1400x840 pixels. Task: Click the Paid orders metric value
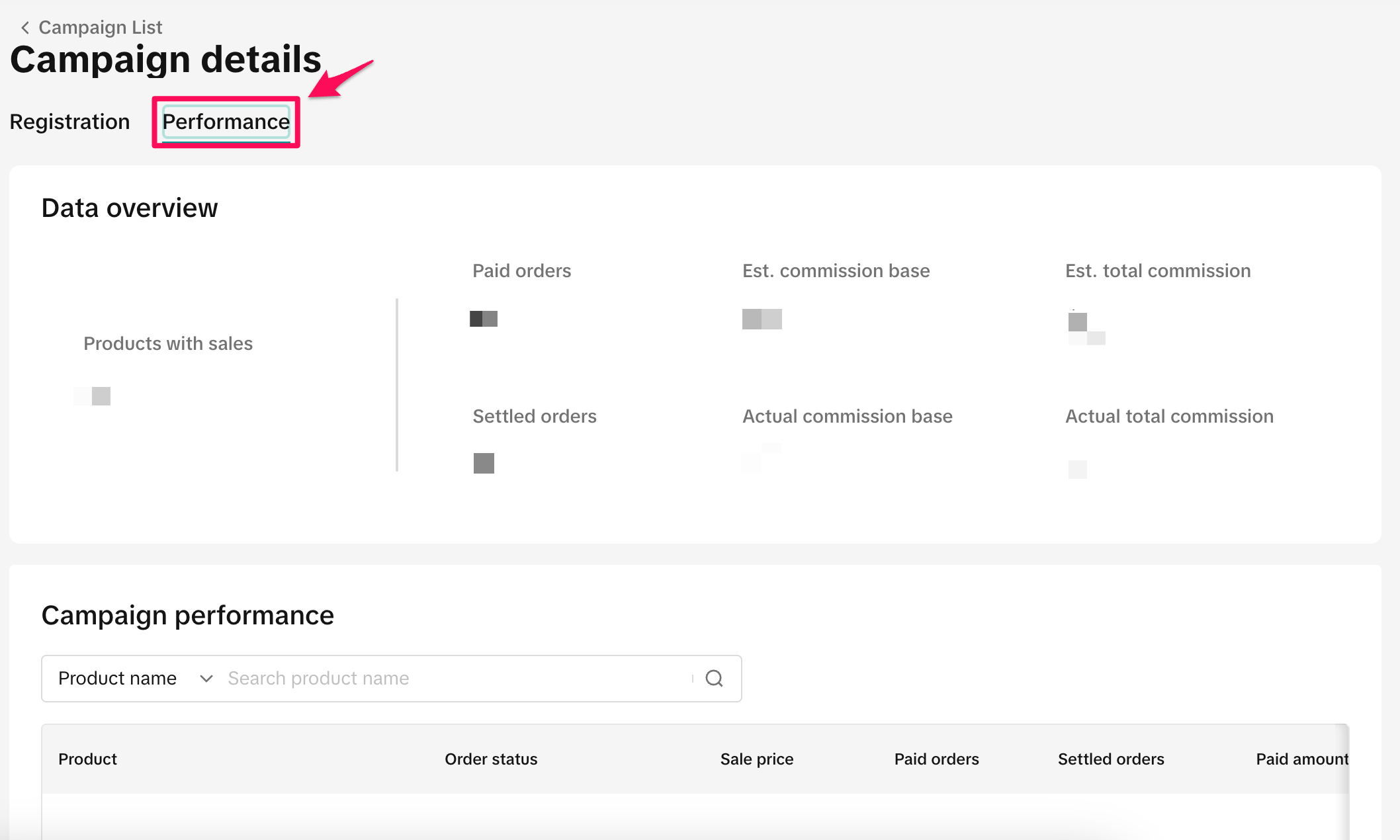484,319
